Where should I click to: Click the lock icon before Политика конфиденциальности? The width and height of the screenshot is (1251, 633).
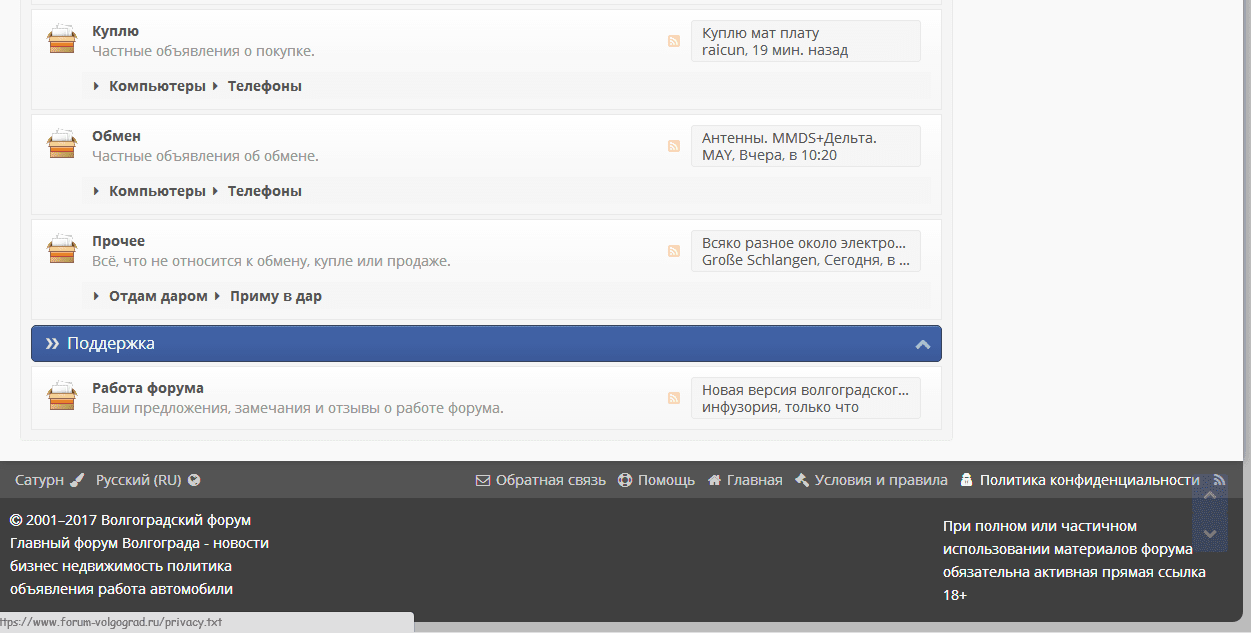click(966, 480)
